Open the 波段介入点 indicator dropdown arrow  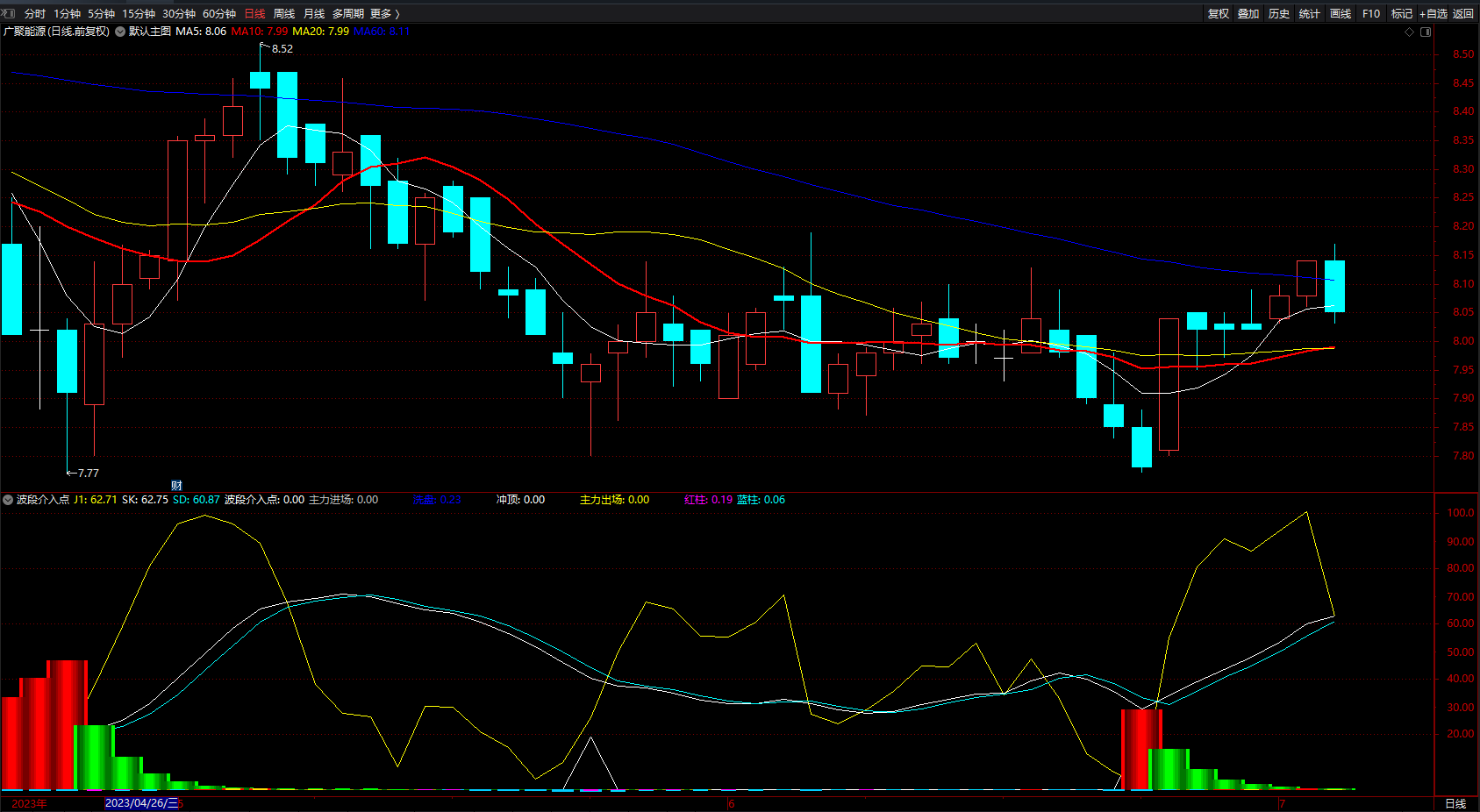click(8, 500)
